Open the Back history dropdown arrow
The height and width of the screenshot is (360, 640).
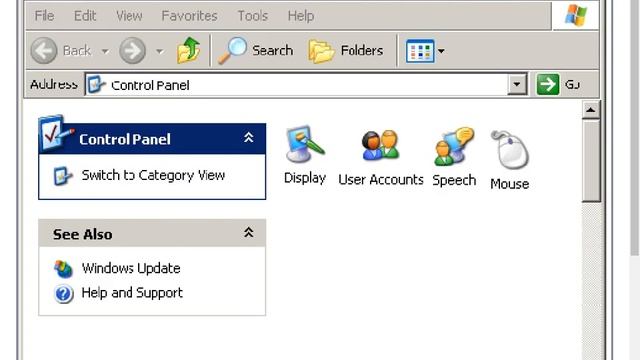[105, 51]
